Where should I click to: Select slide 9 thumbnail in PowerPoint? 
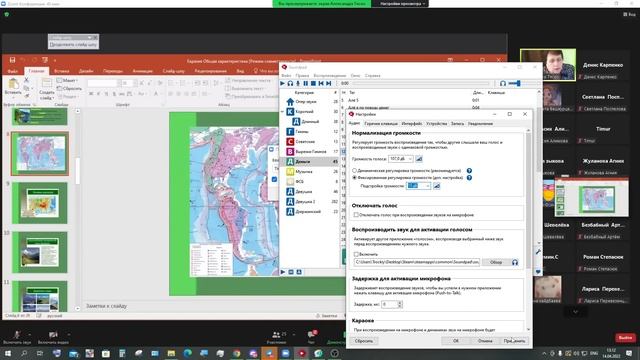point(40,203)
